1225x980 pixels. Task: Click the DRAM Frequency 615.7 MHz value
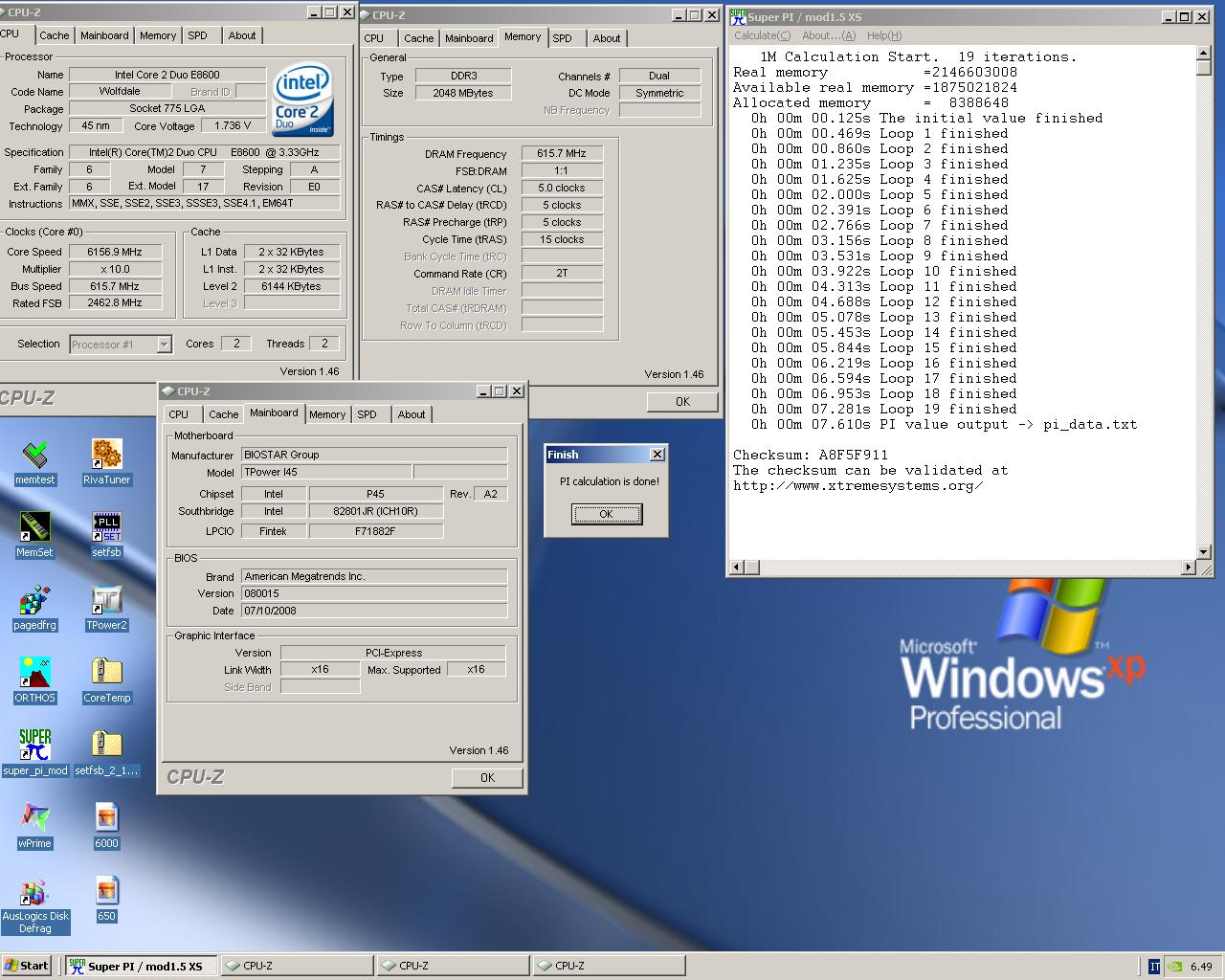(x=562, y=153)
